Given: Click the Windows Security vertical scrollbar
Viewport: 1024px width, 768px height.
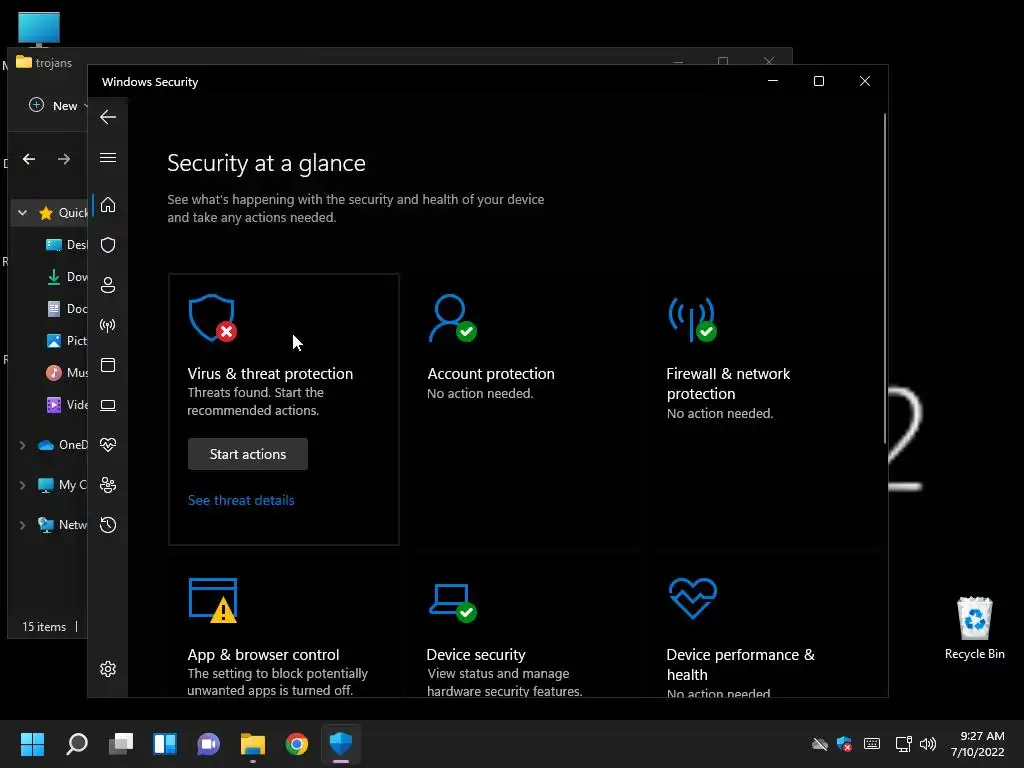Looking at the screenshot, I should coord(884,279).
